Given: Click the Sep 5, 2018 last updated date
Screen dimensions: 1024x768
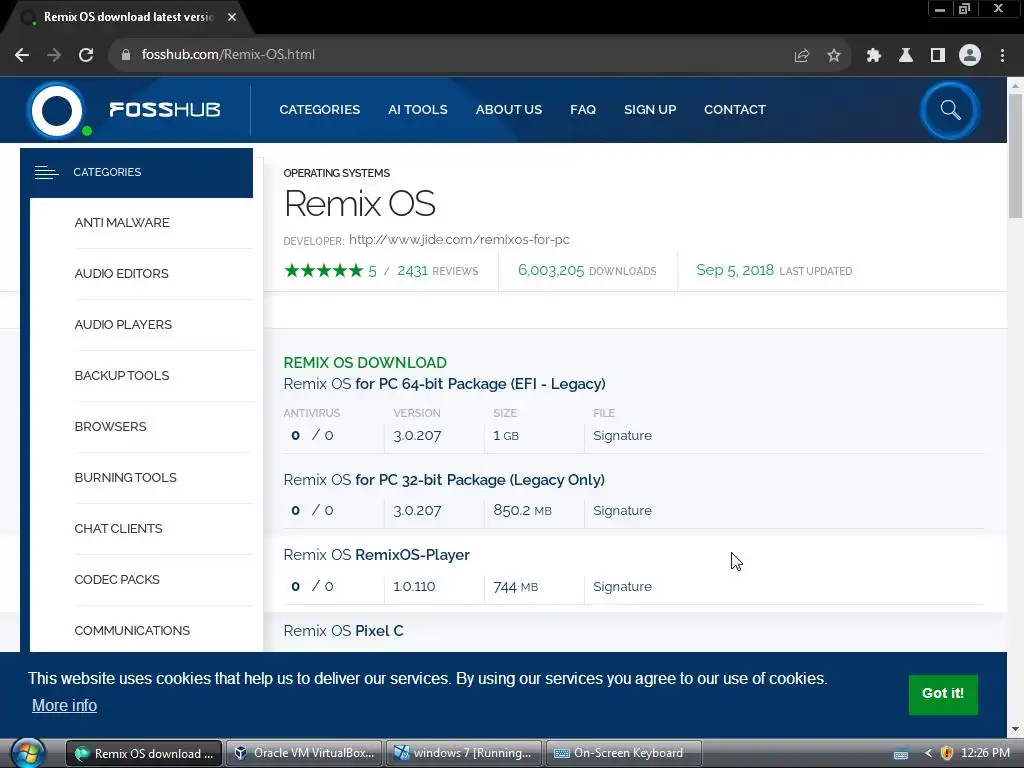Looking at the screenshot, I should point(774,270).
